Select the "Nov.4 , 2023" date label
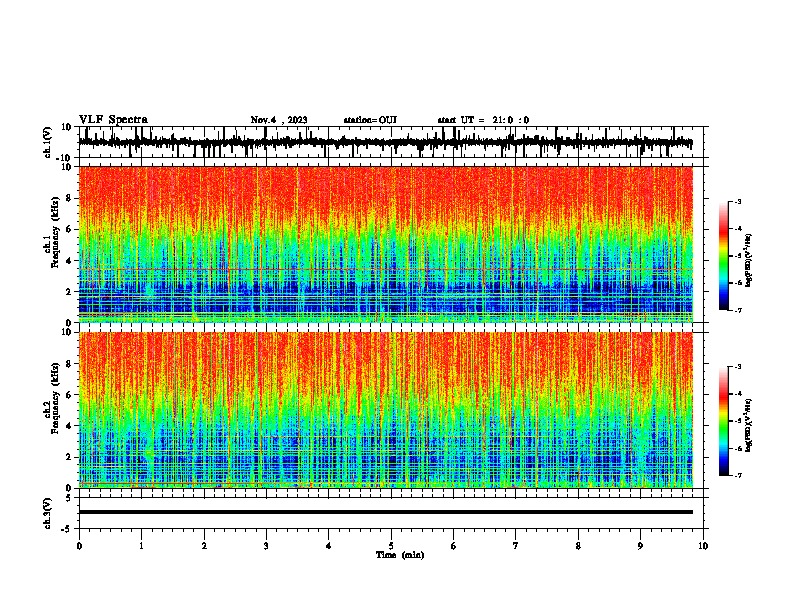Screen dimensions: 792x612 pyautogui.click(x=279, y=120)
